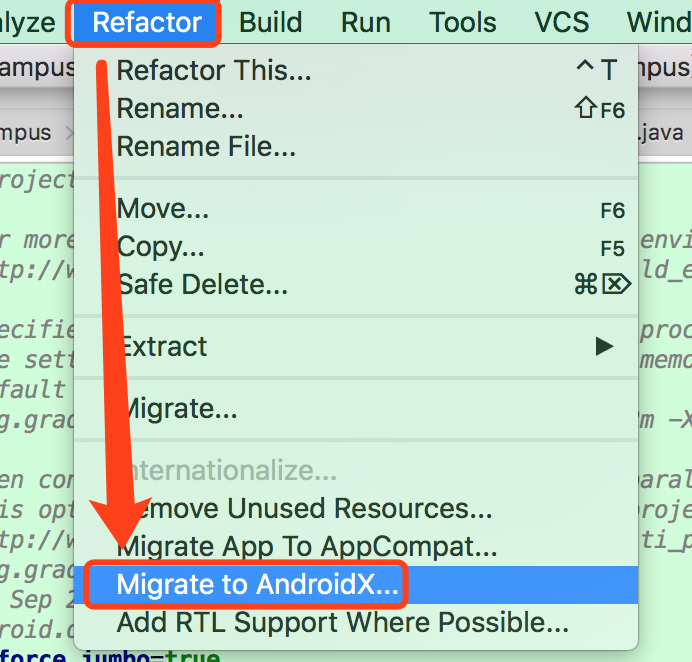Open the VCS menu
This screenshot has width=692, height=662.
561,22
